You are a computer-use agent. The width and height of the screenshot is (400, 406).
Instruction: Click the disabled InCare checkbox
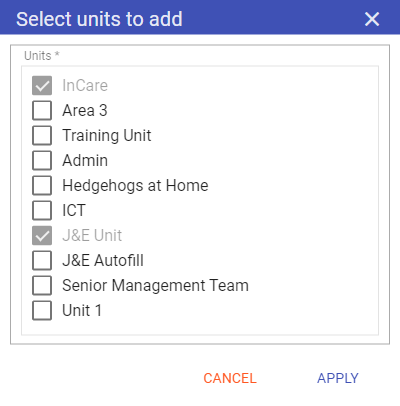[x=42, y=85]
